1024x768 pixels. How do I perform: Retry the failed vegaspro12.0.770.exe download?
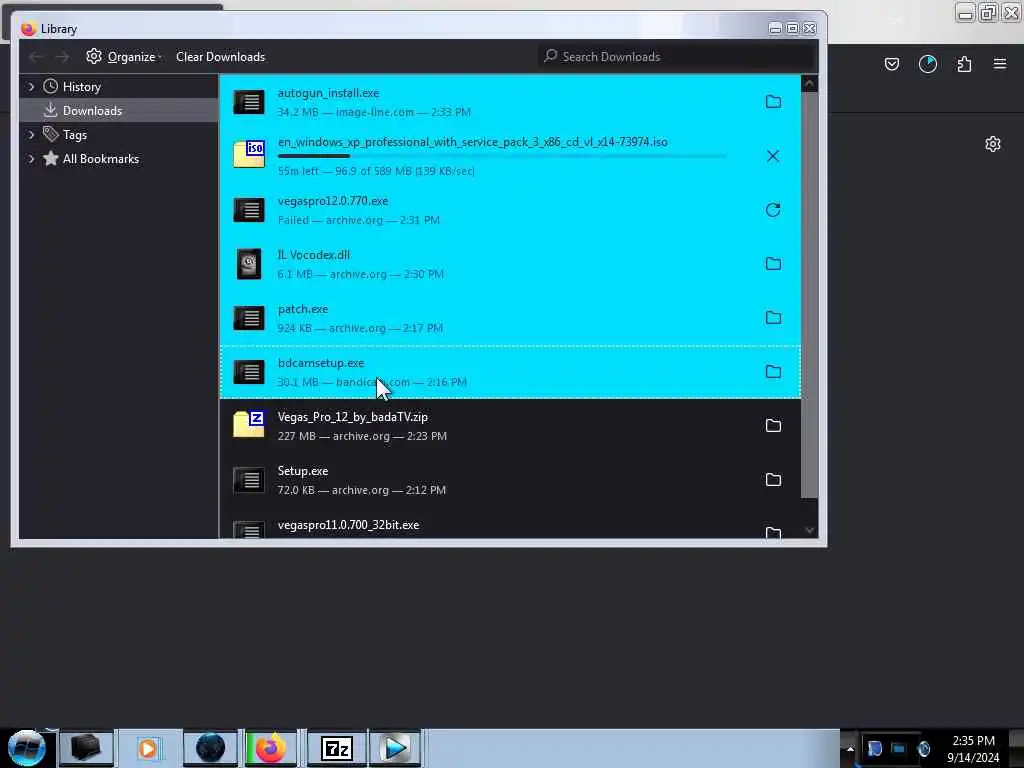[773, 210]
